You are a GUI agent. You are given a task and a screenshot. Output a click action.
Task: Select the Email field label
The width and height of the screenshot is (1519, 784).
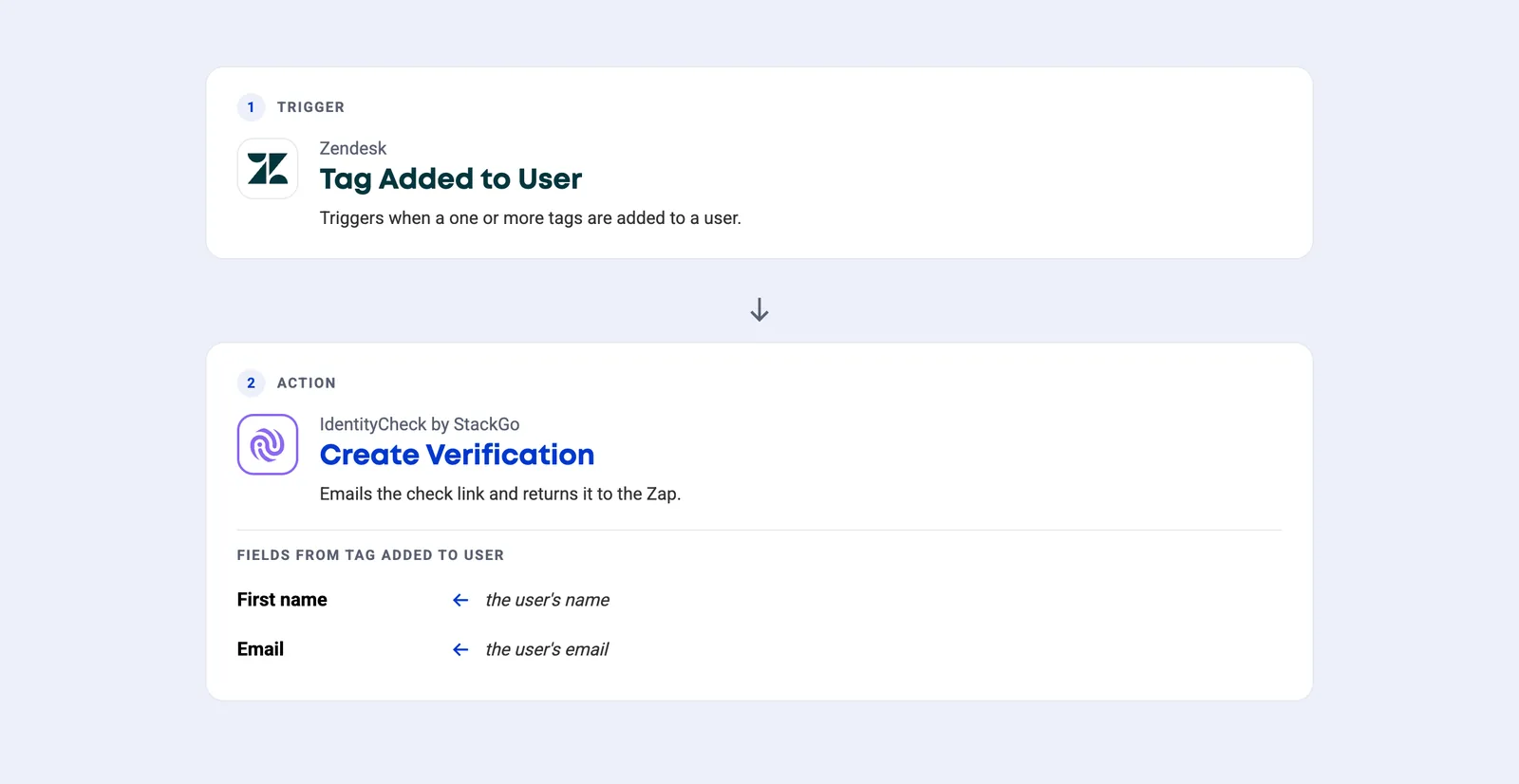(x=260, y=649)
